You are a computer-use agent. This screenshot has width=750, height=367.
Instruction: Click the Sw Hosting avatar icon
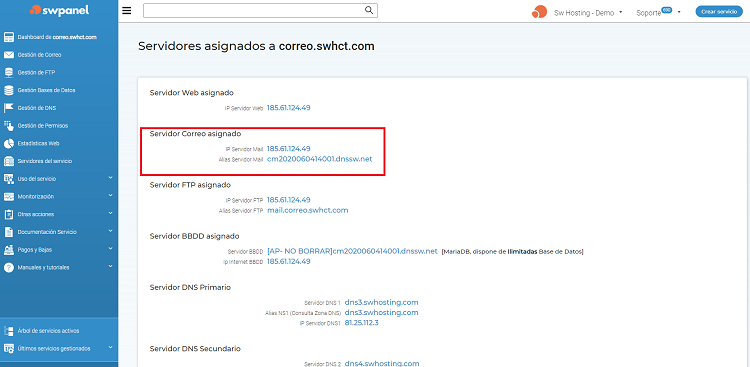point(539,12)
